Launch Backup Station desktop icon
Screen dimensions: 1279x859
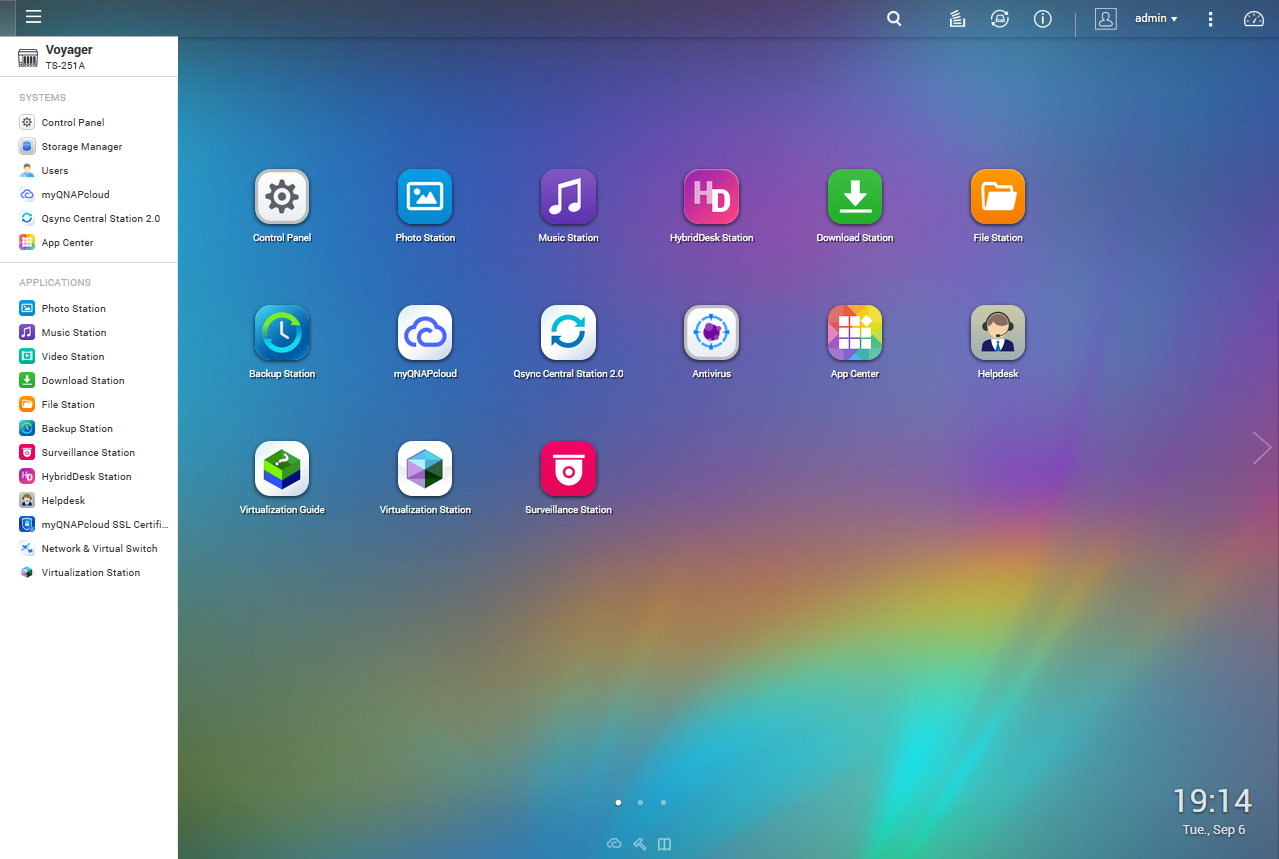pyautogui.click(x=282, y=332)
